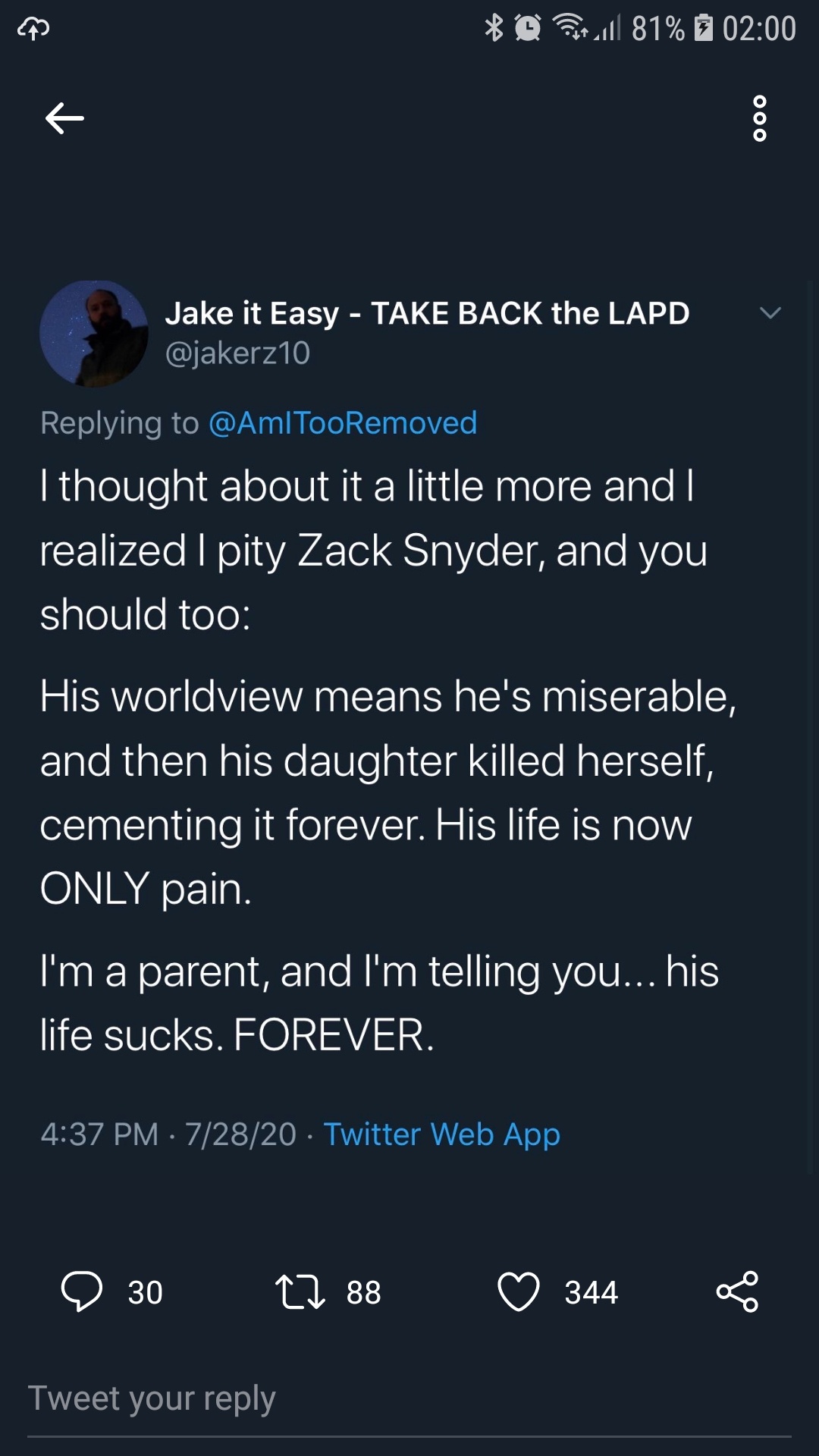Viewport: 819px width, 1456px height.
Task: View the 344 likes count
Action: click(x=591, y=1292)
